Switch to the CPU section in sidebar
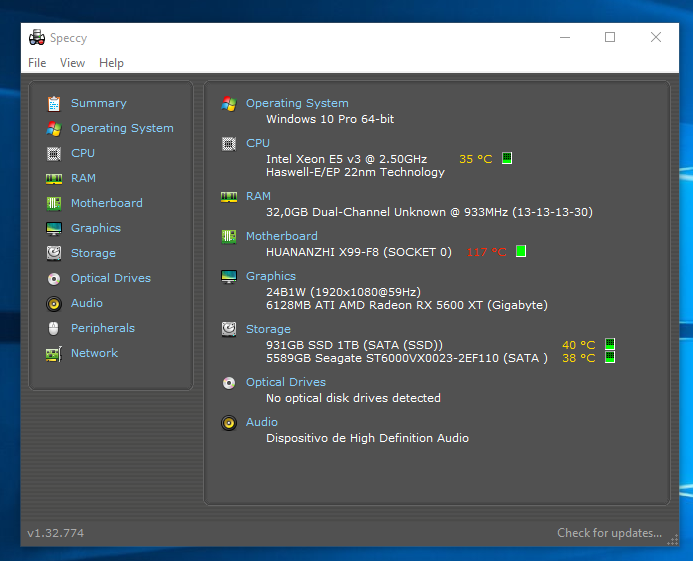693x561 pixels. 83,153
